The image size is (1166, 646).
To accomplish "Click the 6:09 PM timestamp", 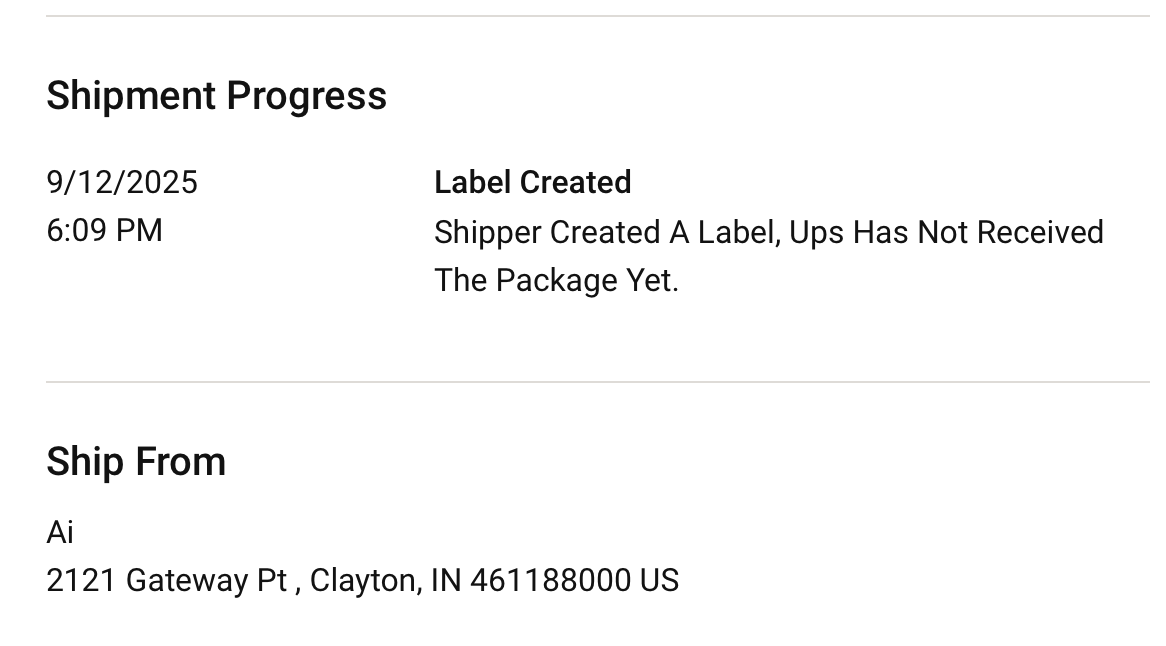I will (104, 231).
